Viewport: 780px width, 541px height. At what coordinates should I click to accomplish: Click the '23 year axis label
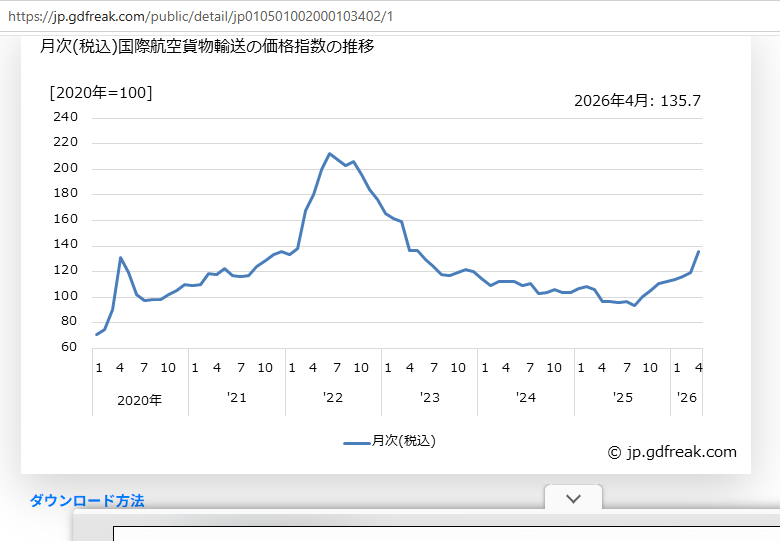430,398
